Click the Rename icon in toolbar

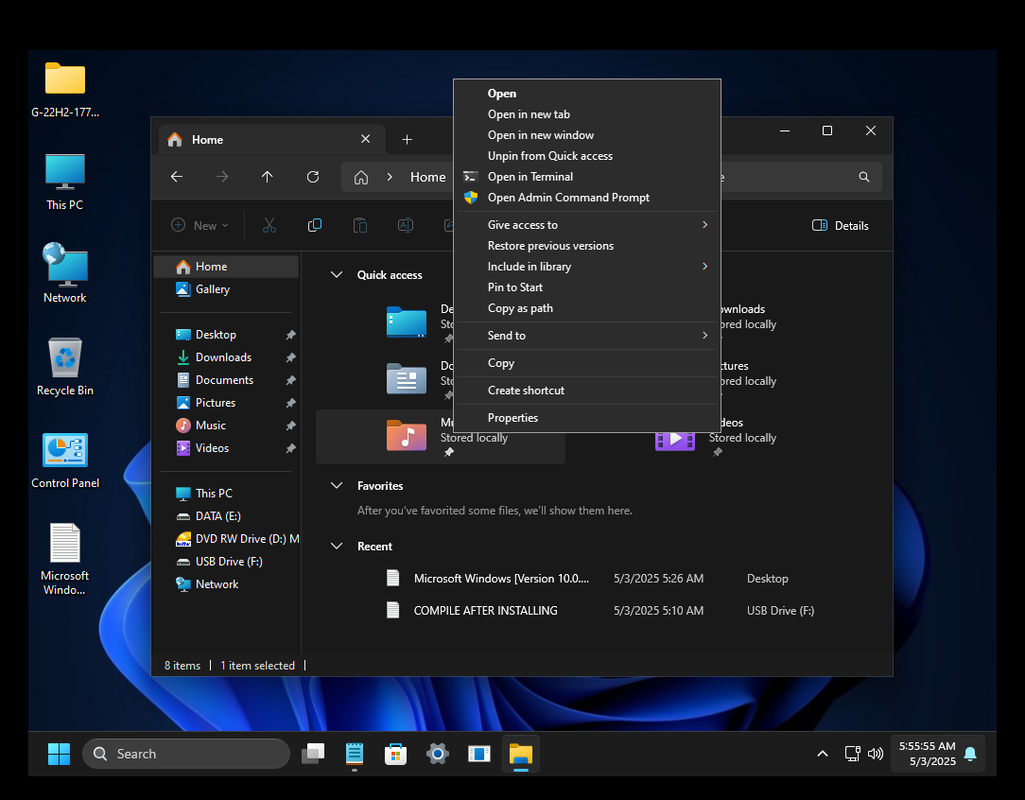click(x=405, y=225)
